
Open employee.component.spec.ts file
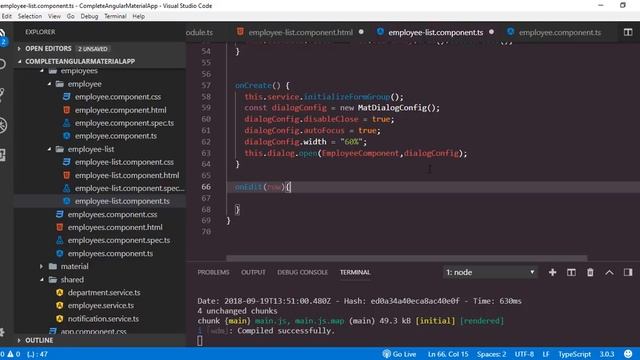[x=124, y=123]
